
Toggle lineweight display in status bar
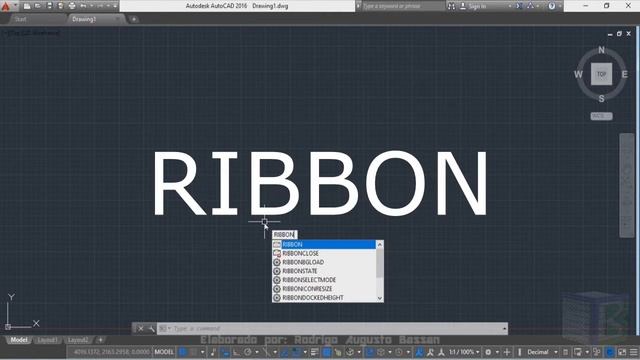(315, 352)
